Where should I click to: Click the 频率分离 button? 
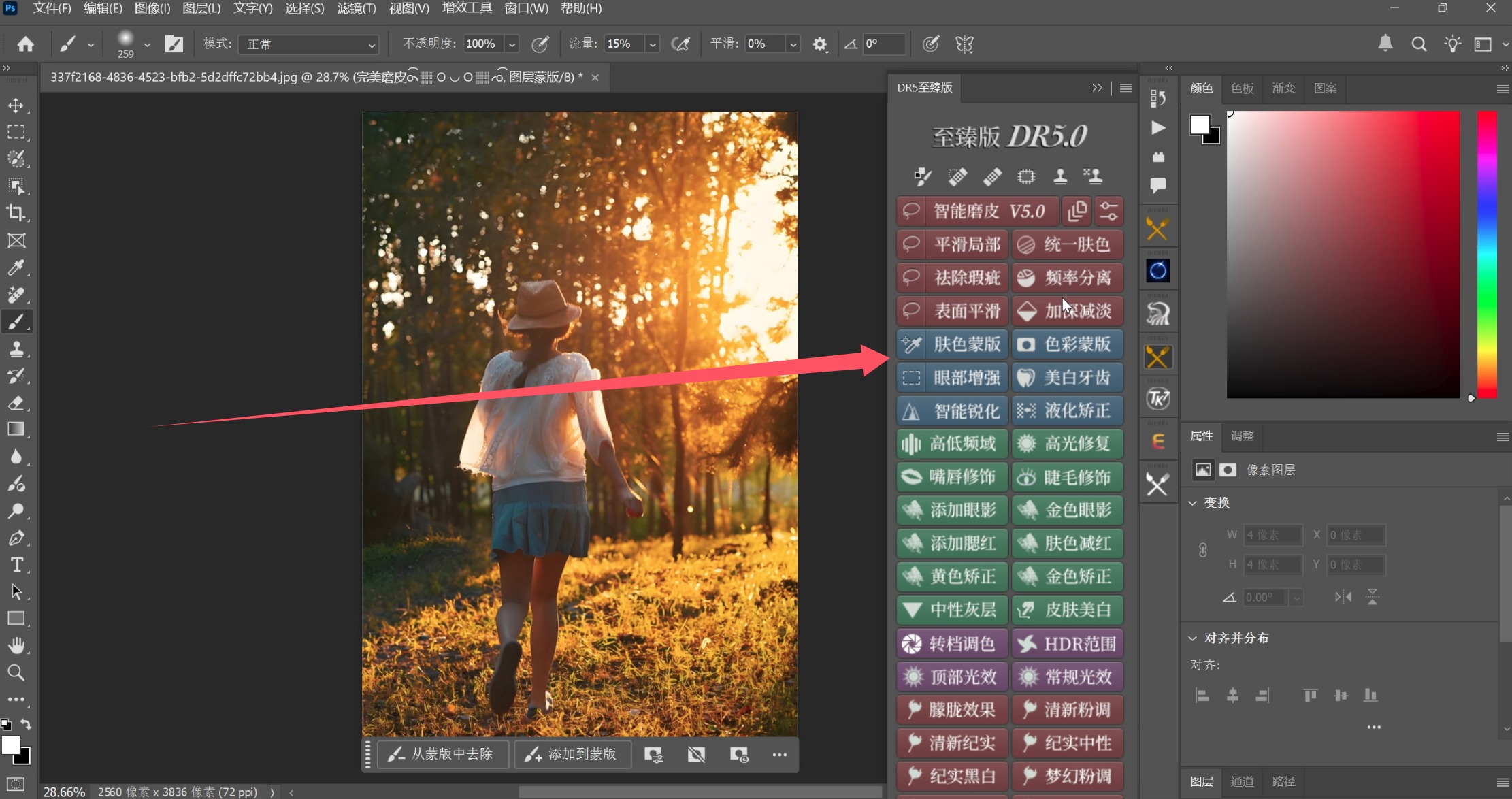click(x=1067, y=278)
